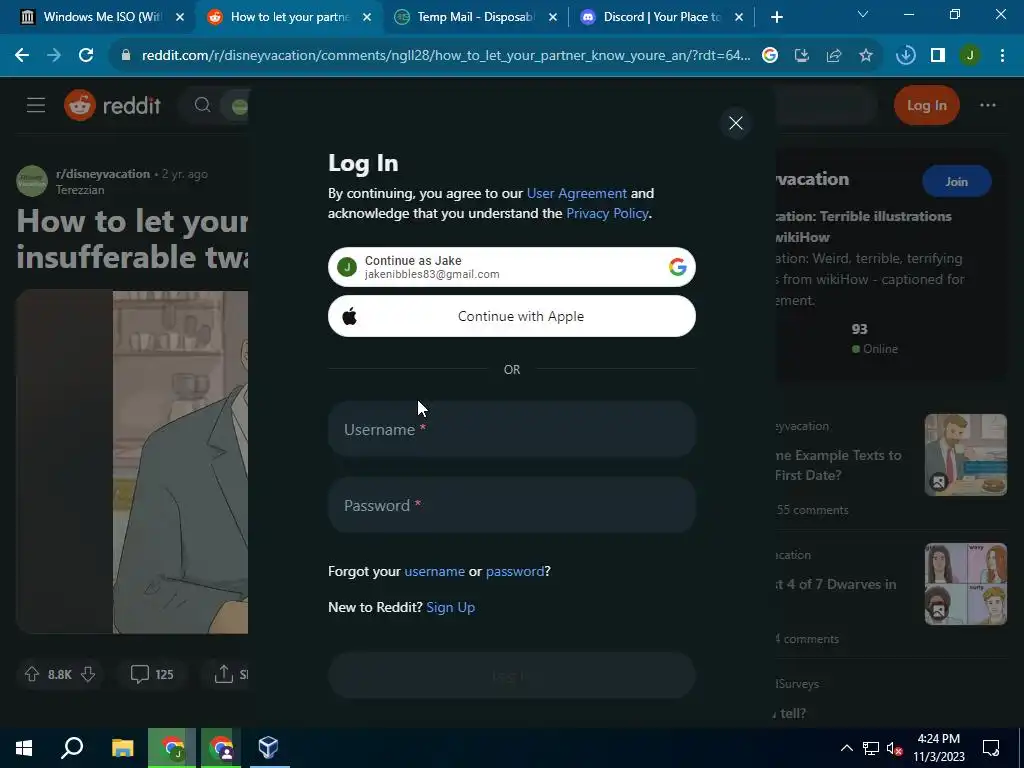Bookmark this page with the star
The height and width of the screenshot is (768, 1024).
pos(866,56)
